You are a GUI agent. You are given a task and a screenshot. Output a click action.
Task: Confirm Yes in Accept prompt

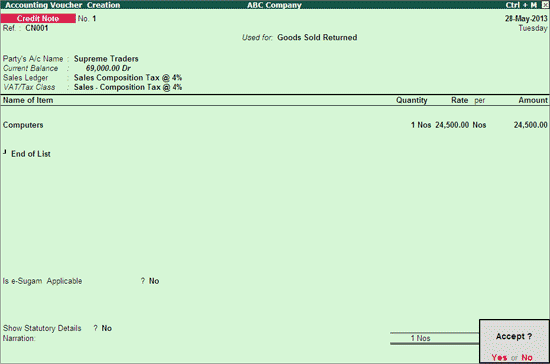click(499, 357)
